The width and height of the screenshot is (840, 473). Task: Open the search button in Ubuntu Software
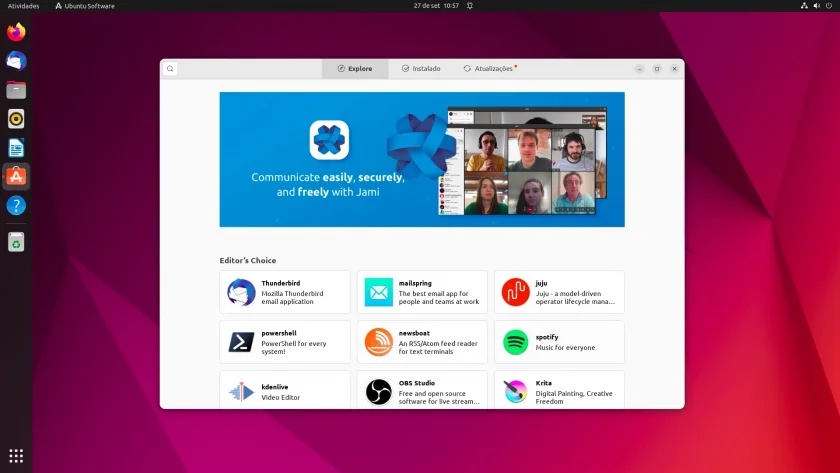[x=170, y=69]
